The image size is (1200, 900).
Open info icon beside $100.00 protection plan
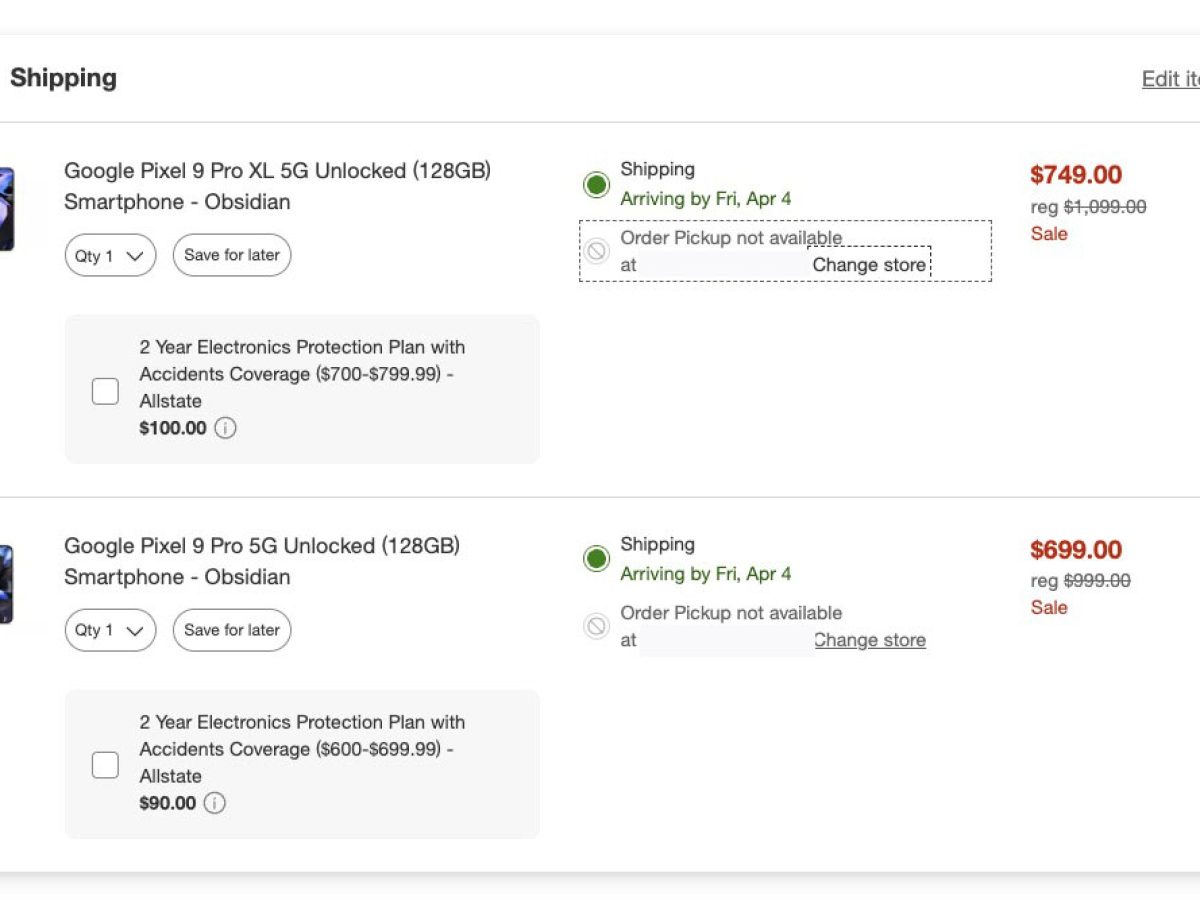pyautogui.click(x=226, y=429)
